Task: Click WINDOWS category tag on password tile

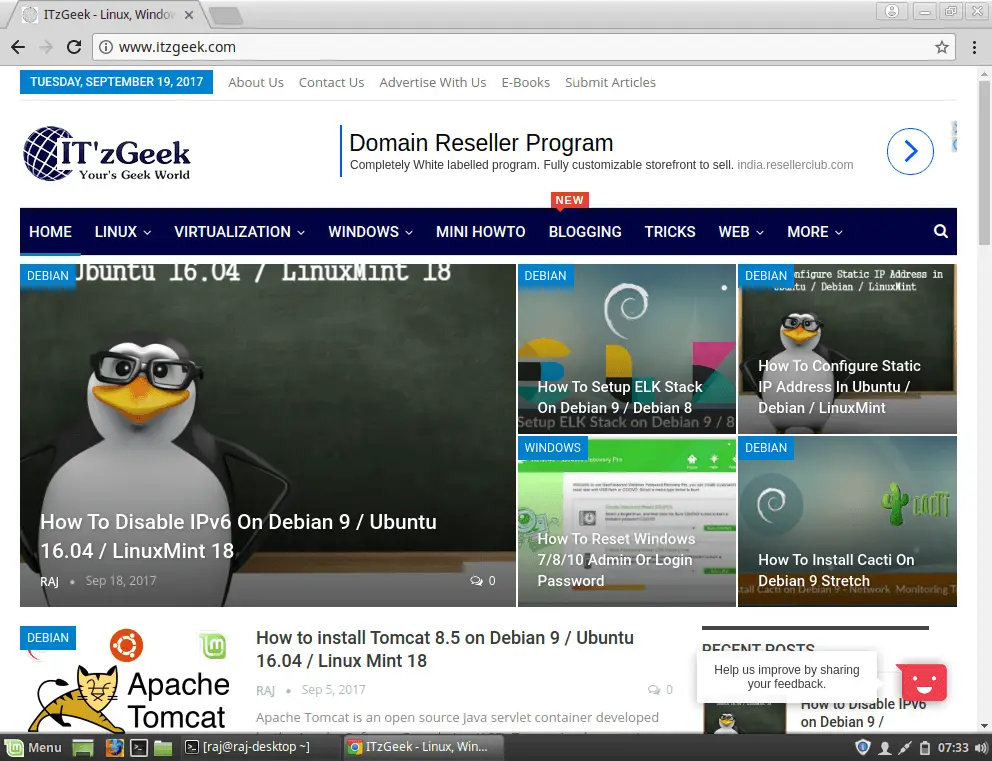Action: pyautogui.click(x=552, y=448)
